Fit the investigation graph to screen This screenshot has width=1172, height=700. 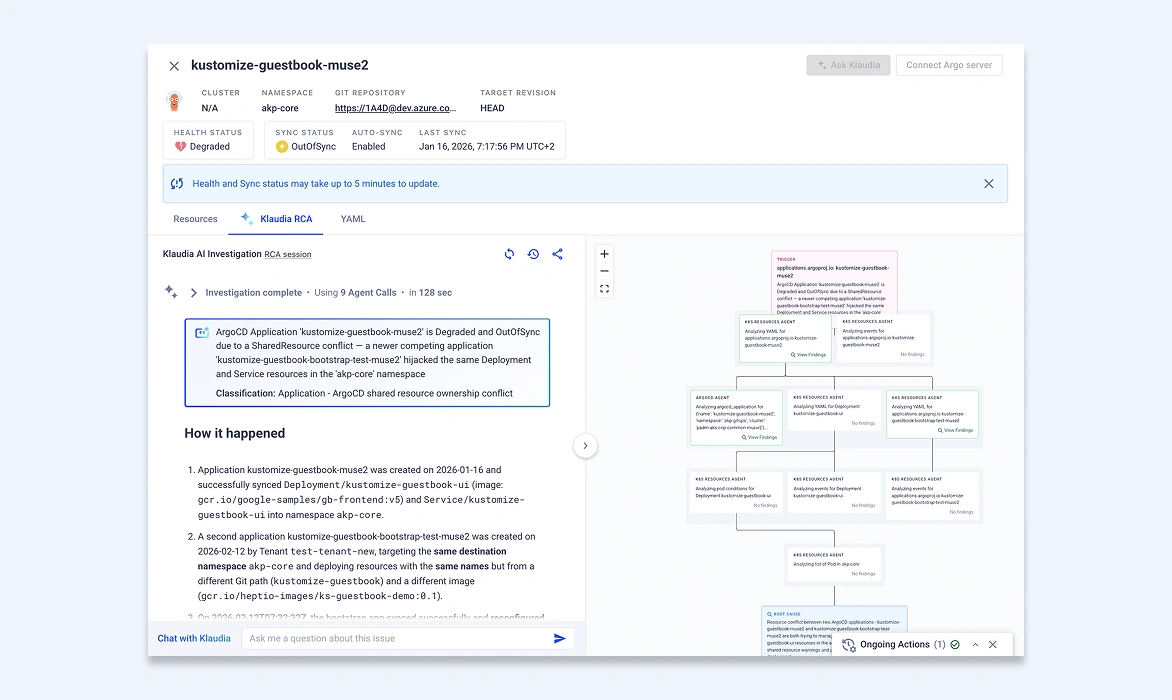pyautogui.click(x=605, y=288)
